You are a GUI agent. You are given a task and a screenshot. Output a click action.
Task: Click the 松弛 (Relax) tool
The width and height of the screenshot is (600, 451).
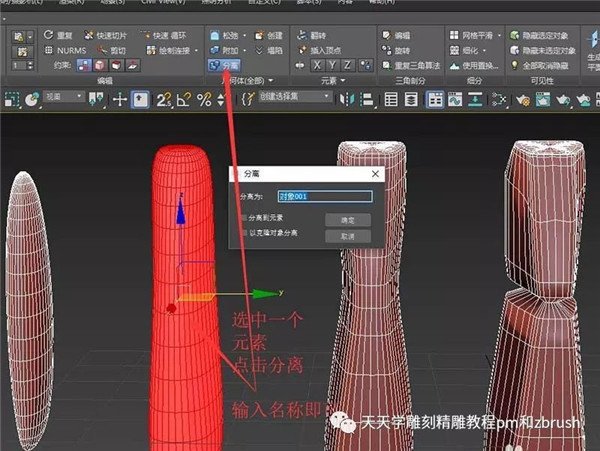point(224,35)
